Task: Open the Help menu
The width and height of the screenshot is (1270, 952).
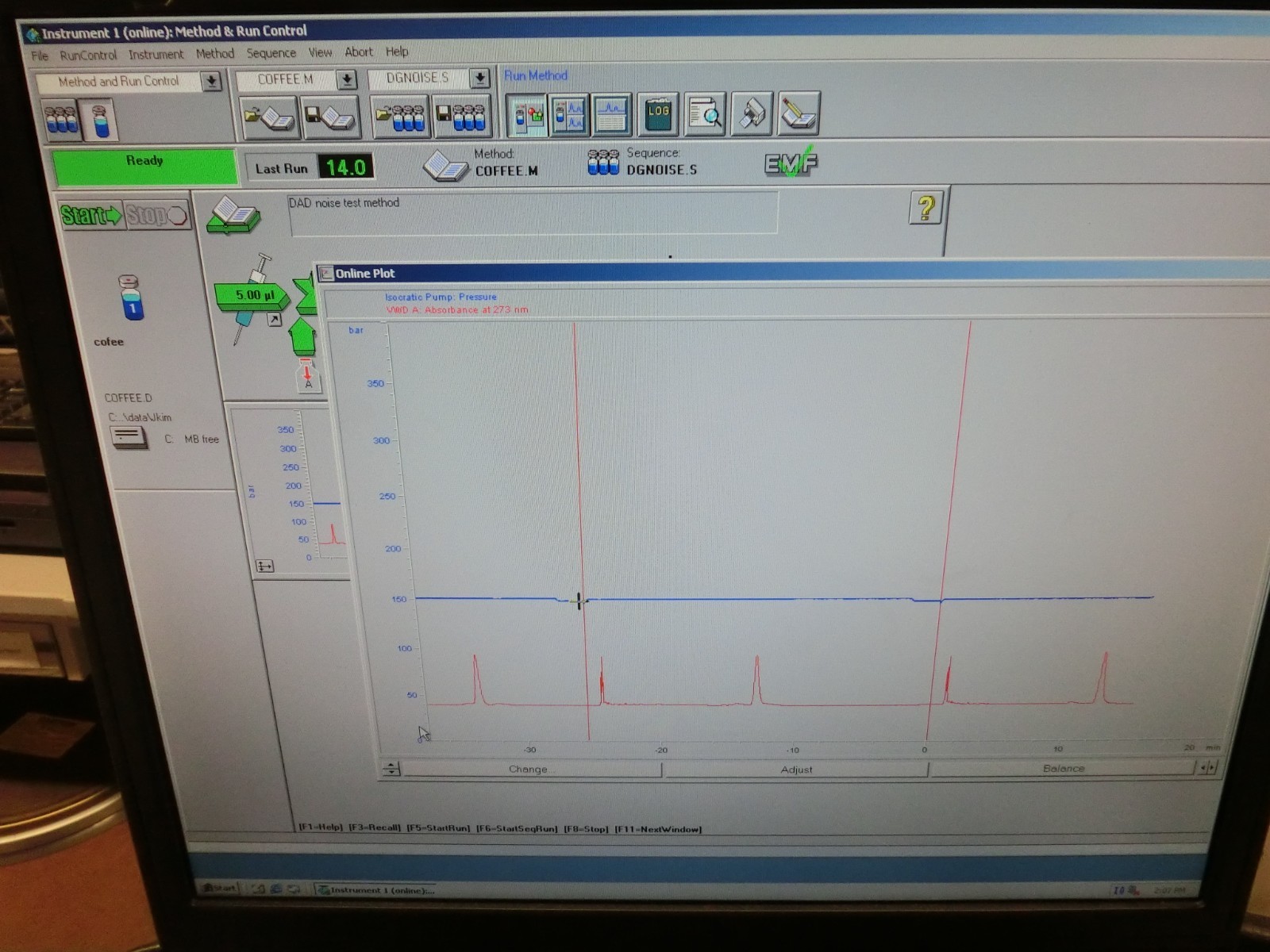Action: pyautogui.click(x=397, y=52)
